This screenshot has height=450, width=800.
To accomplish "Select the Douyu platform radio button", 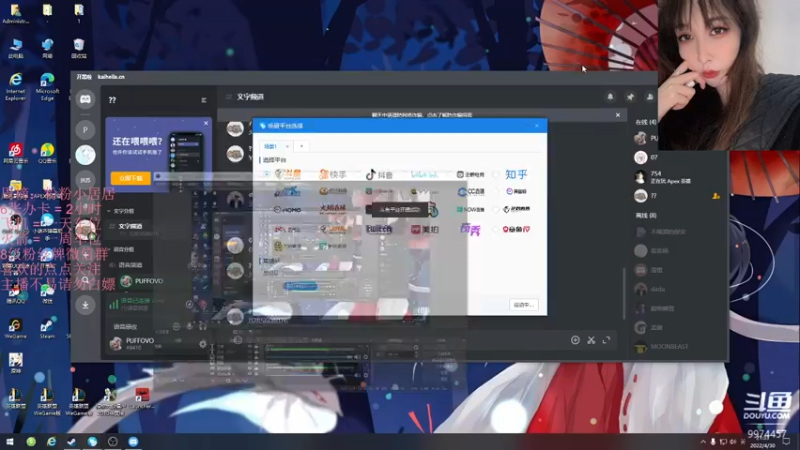I will coord(266,174).
